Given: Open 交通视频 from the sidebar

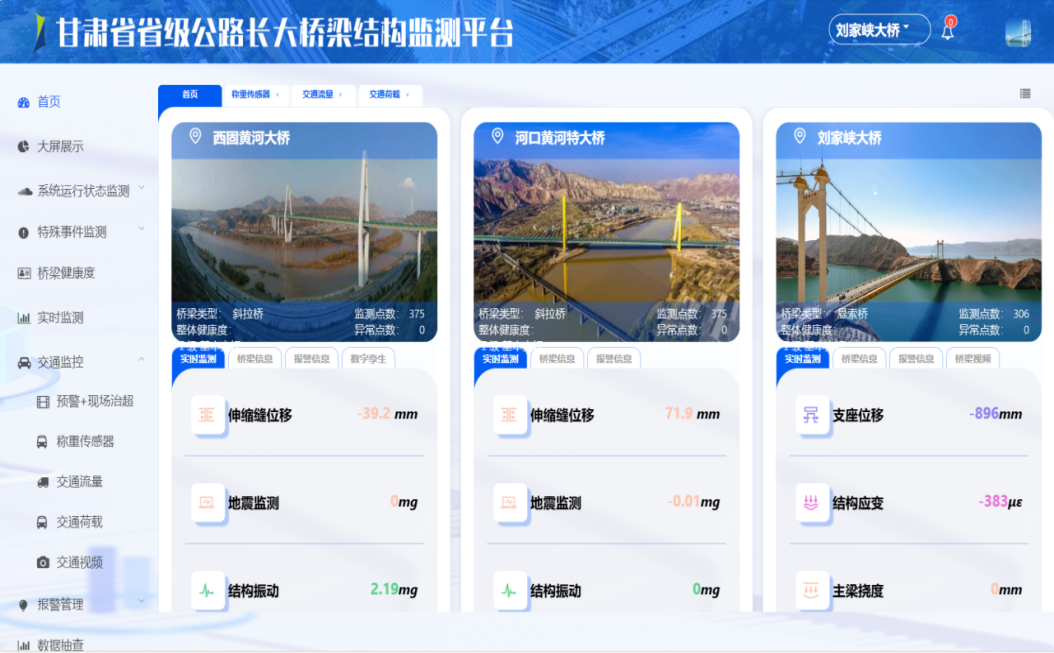Looking at the screenshot, I should point(79,562).
